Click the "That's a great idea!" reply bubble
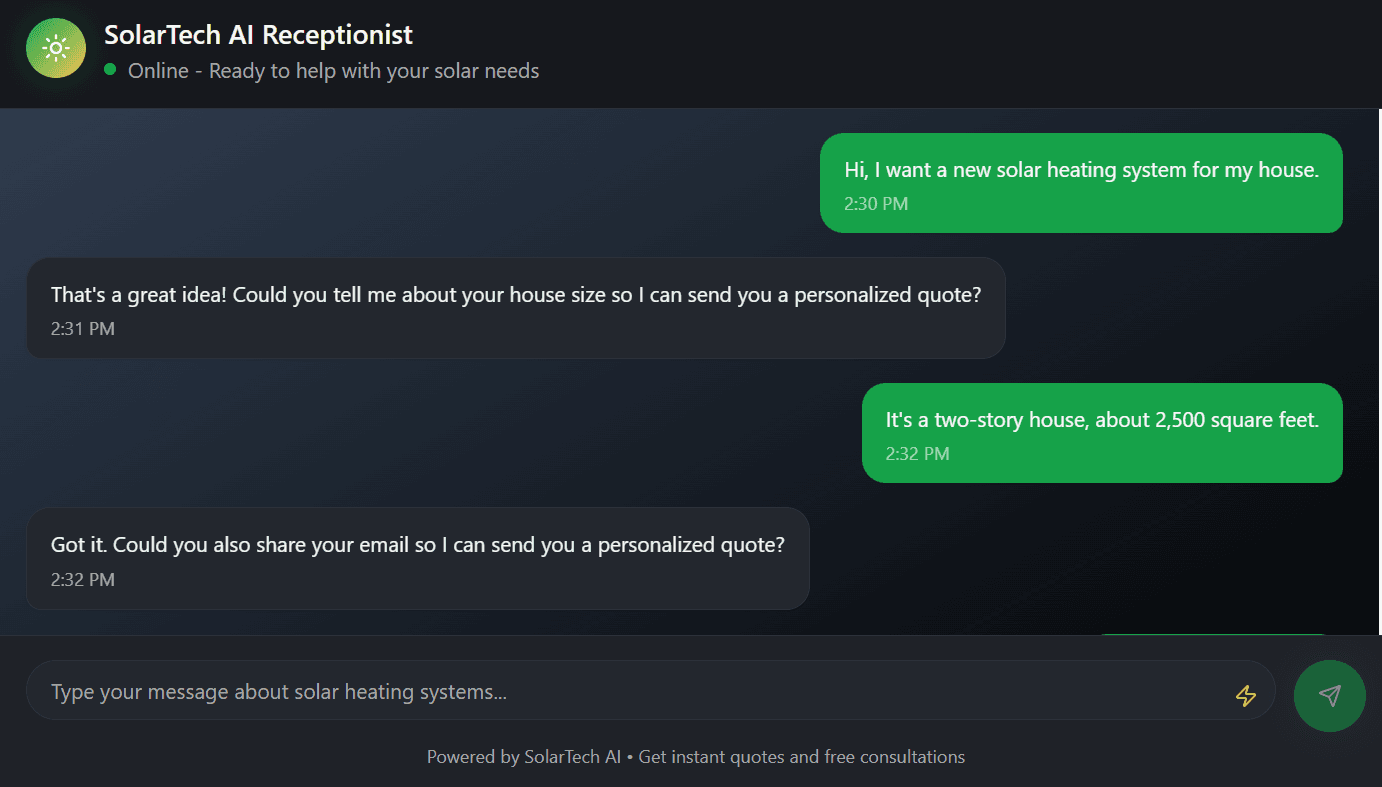The width and height of the screenshot is (1382, 787). pyautogui.click(x=515, y=296)
